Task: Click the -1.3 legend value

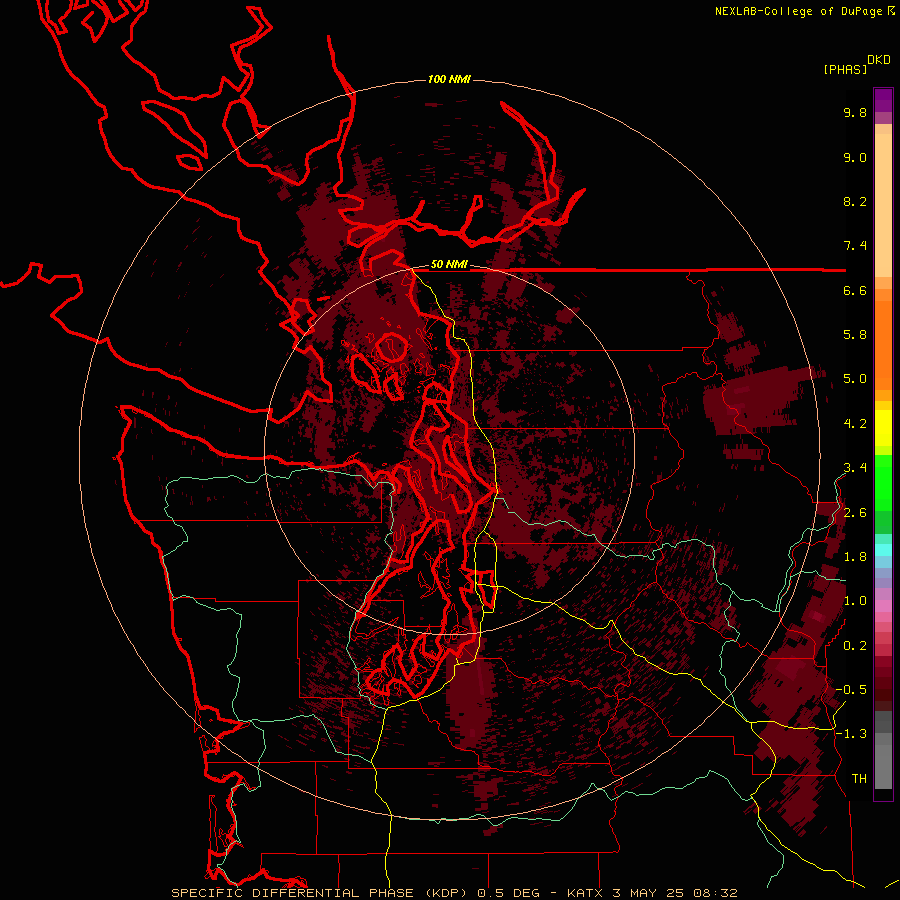Action: [851, 734]
